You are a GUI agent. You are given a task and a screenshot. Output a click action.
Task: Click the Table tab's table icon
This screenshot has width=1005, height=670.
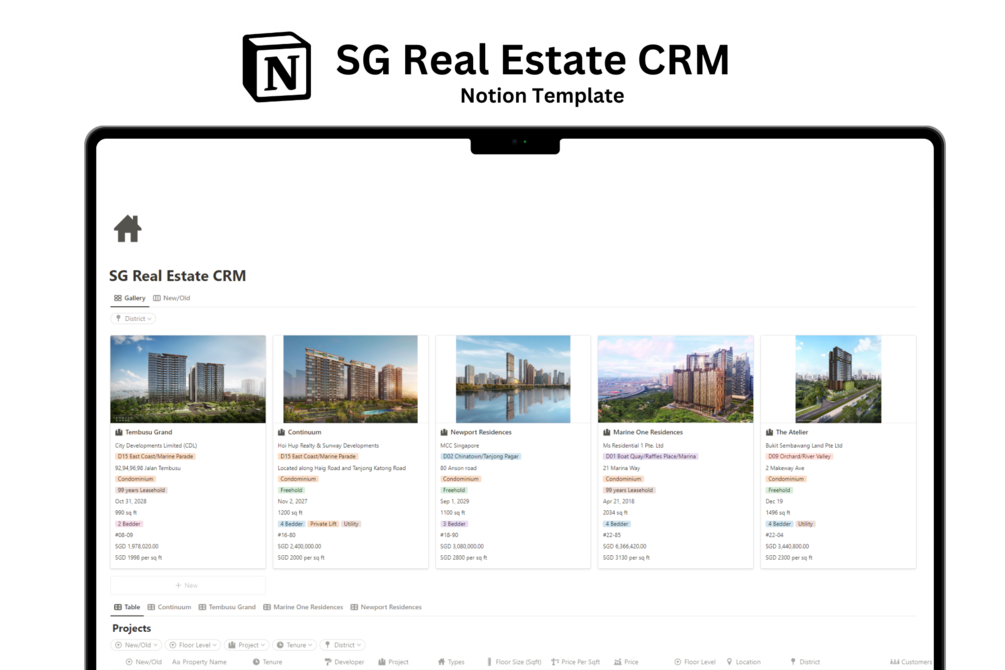pos(118,607)
